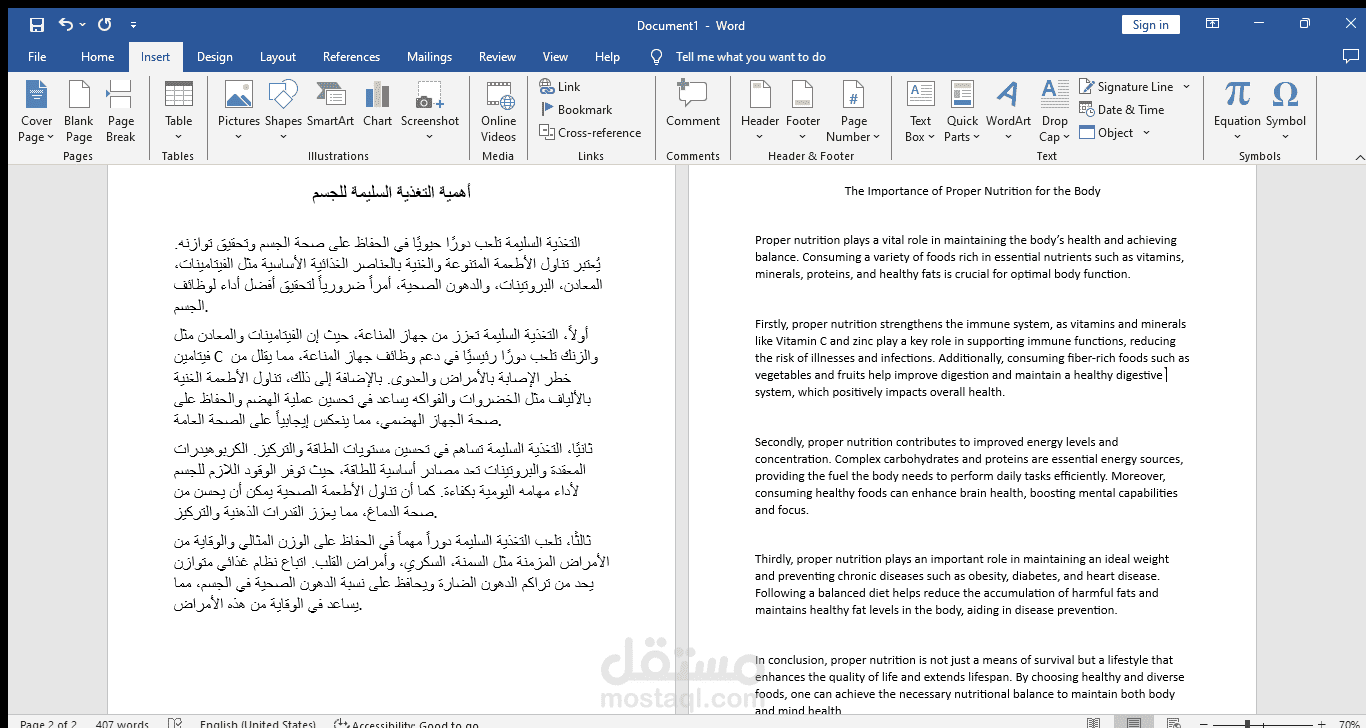Switch to Read Mode view icon
The height and width of the screenshot is (728, 1366).
[1092, 723]
